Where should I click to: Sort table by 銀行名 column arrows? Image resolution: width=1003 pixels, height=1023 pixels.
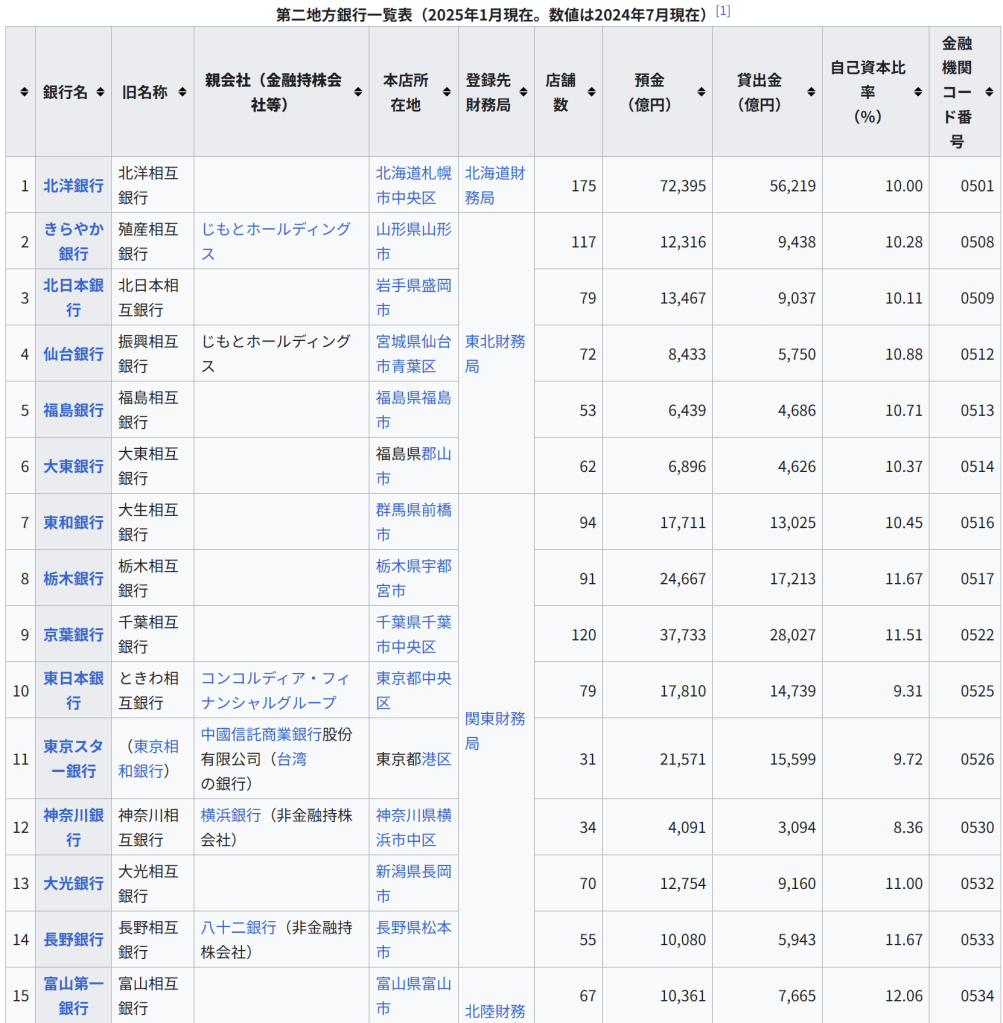(98, 92)
